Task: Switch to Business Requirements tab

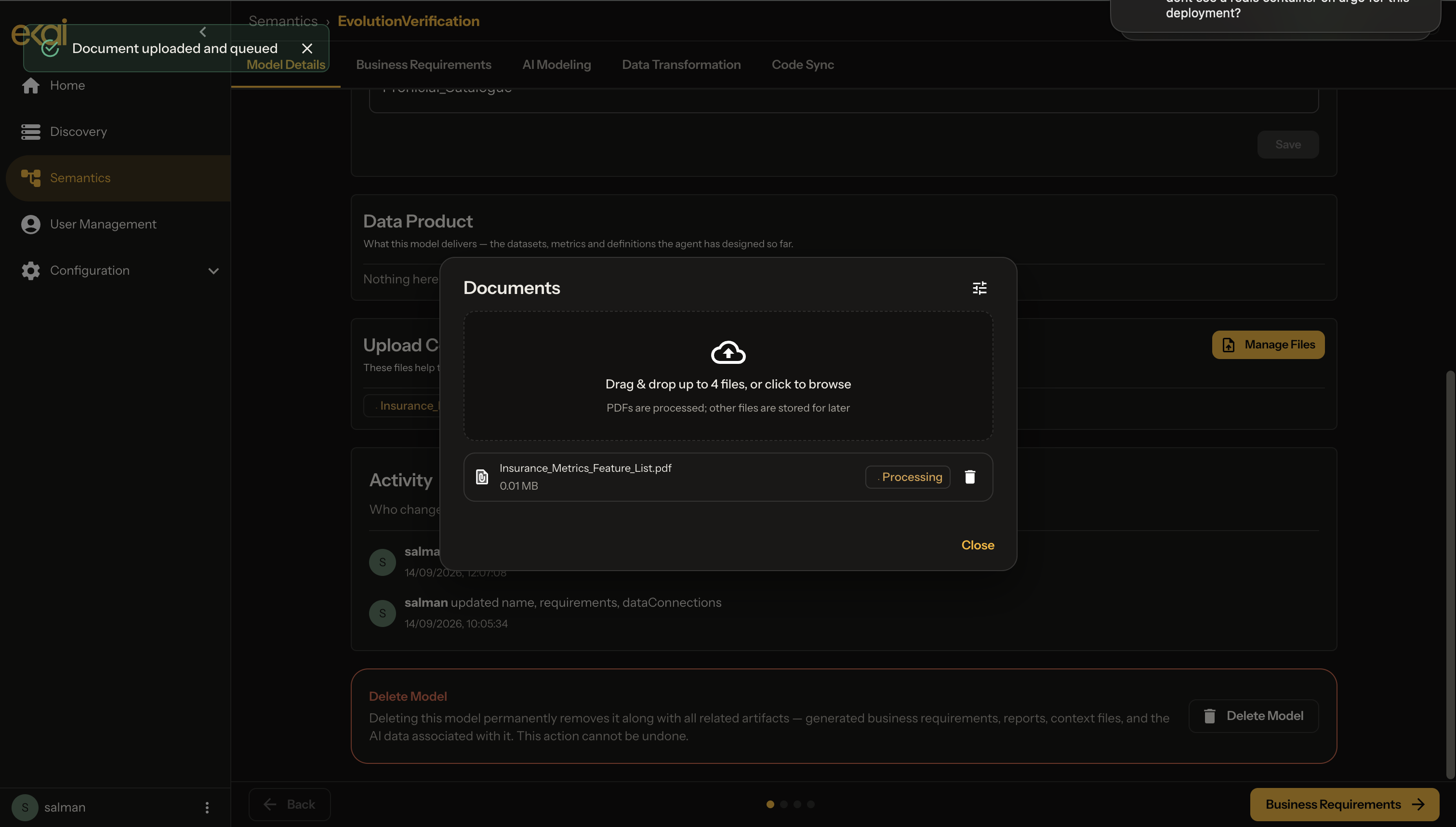Action: (424, 65)
